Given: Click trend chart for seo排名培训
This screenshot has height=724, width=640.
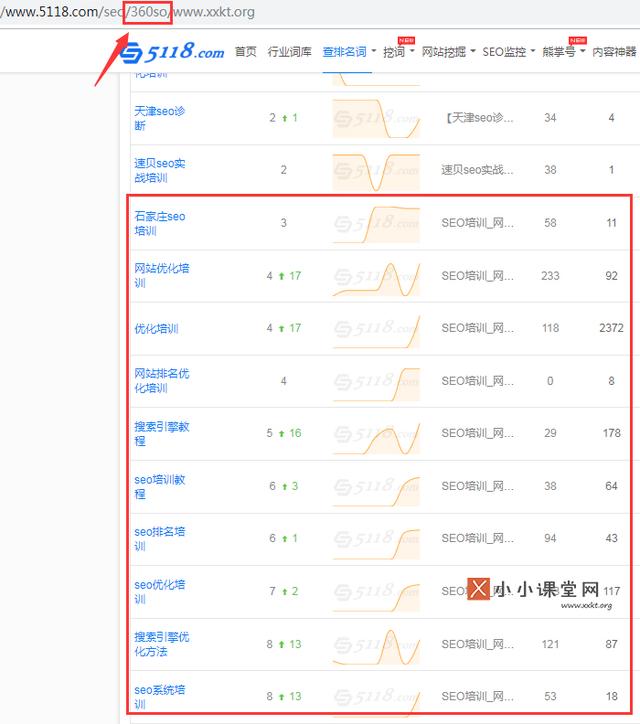Looking at the screenshot, I should (x=376, y=543).
